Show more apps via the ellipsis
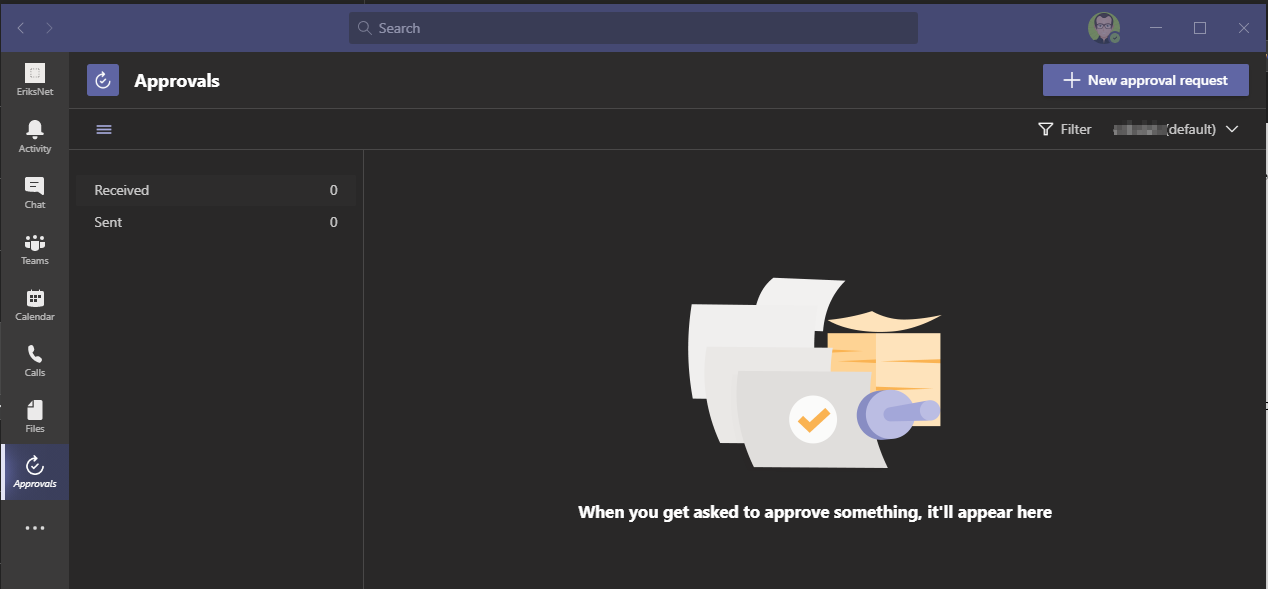Viewport: 1268px width, 589px height. coord(35,528)
